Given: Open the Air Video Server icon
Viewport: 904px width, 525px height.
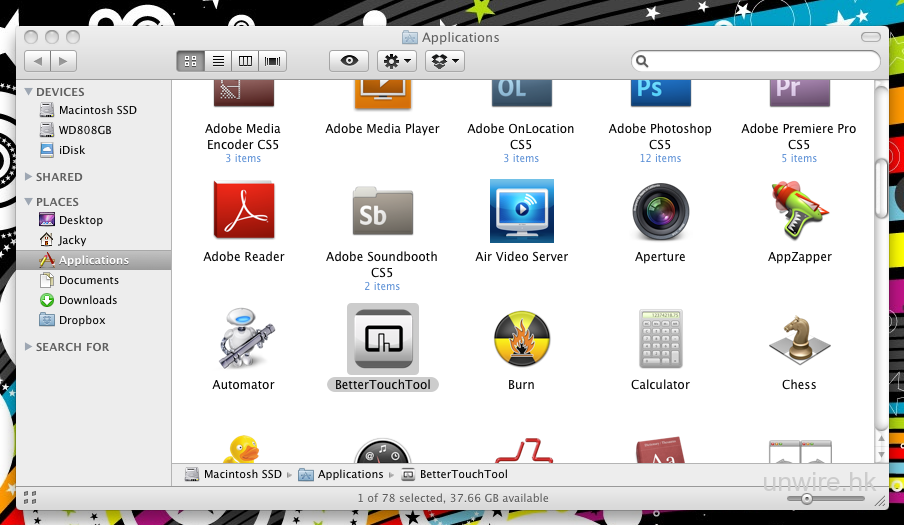Looking at the screenshot, I should click(x=521, y=212).
